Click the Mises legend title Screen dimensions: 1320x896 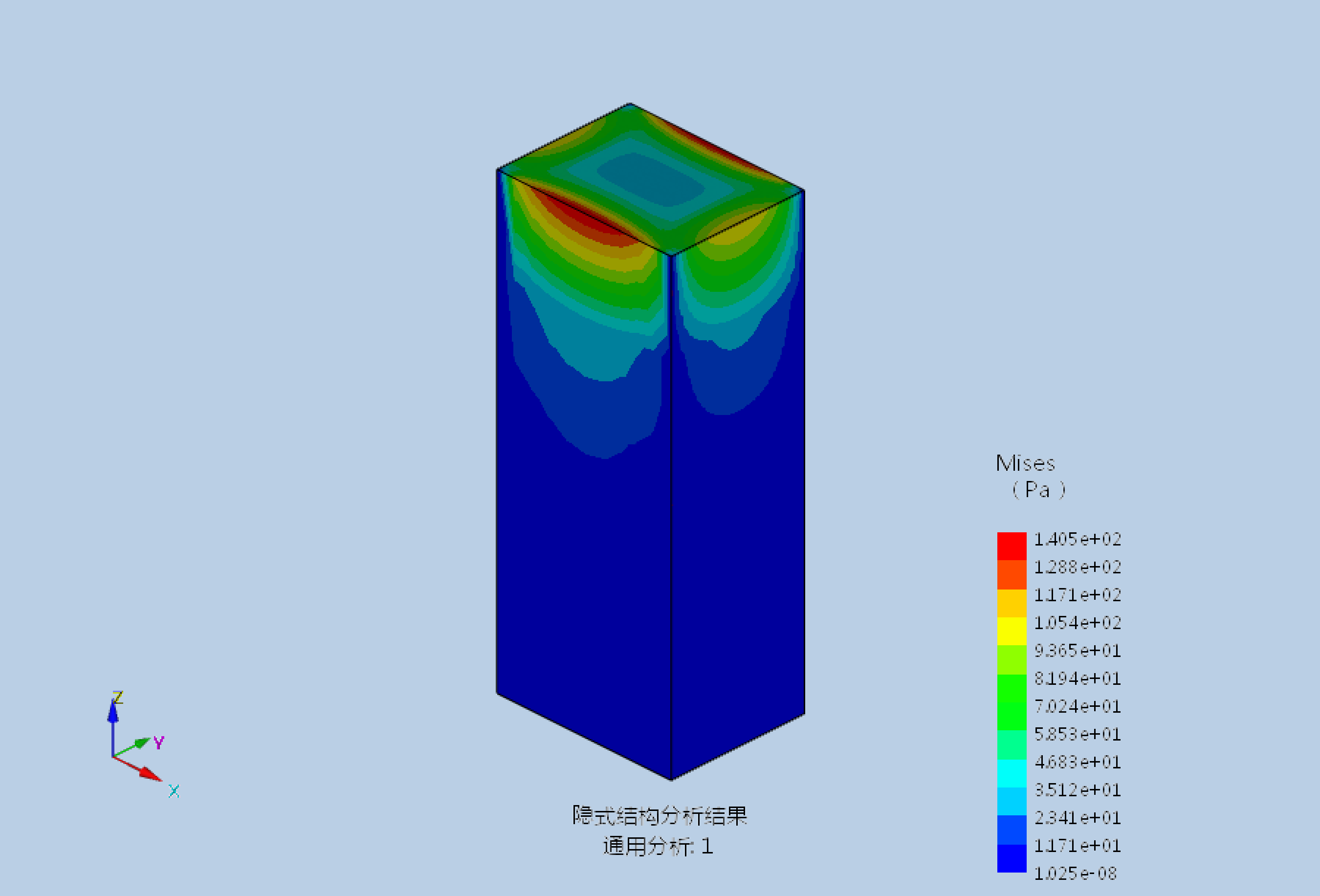click(x=1025, y=463)
